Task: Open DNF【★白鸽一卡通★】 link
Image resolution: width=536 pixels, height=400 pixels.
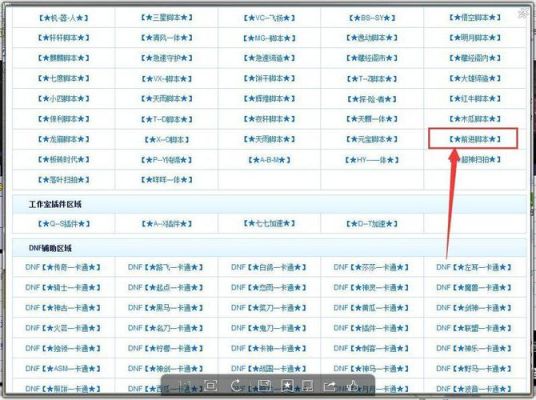Action: click(269, 267)
